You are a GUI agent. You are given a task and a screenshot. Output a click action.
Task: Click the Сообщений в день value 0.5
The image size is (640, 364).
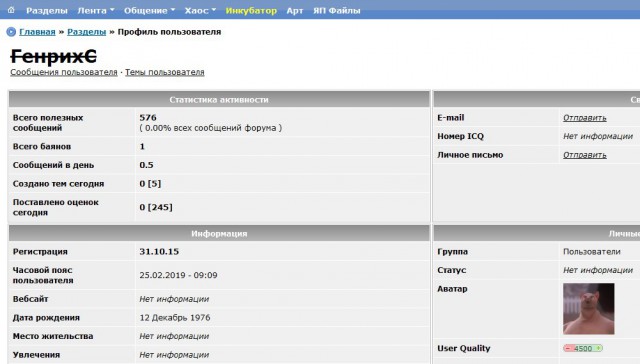tap(146, 165)
